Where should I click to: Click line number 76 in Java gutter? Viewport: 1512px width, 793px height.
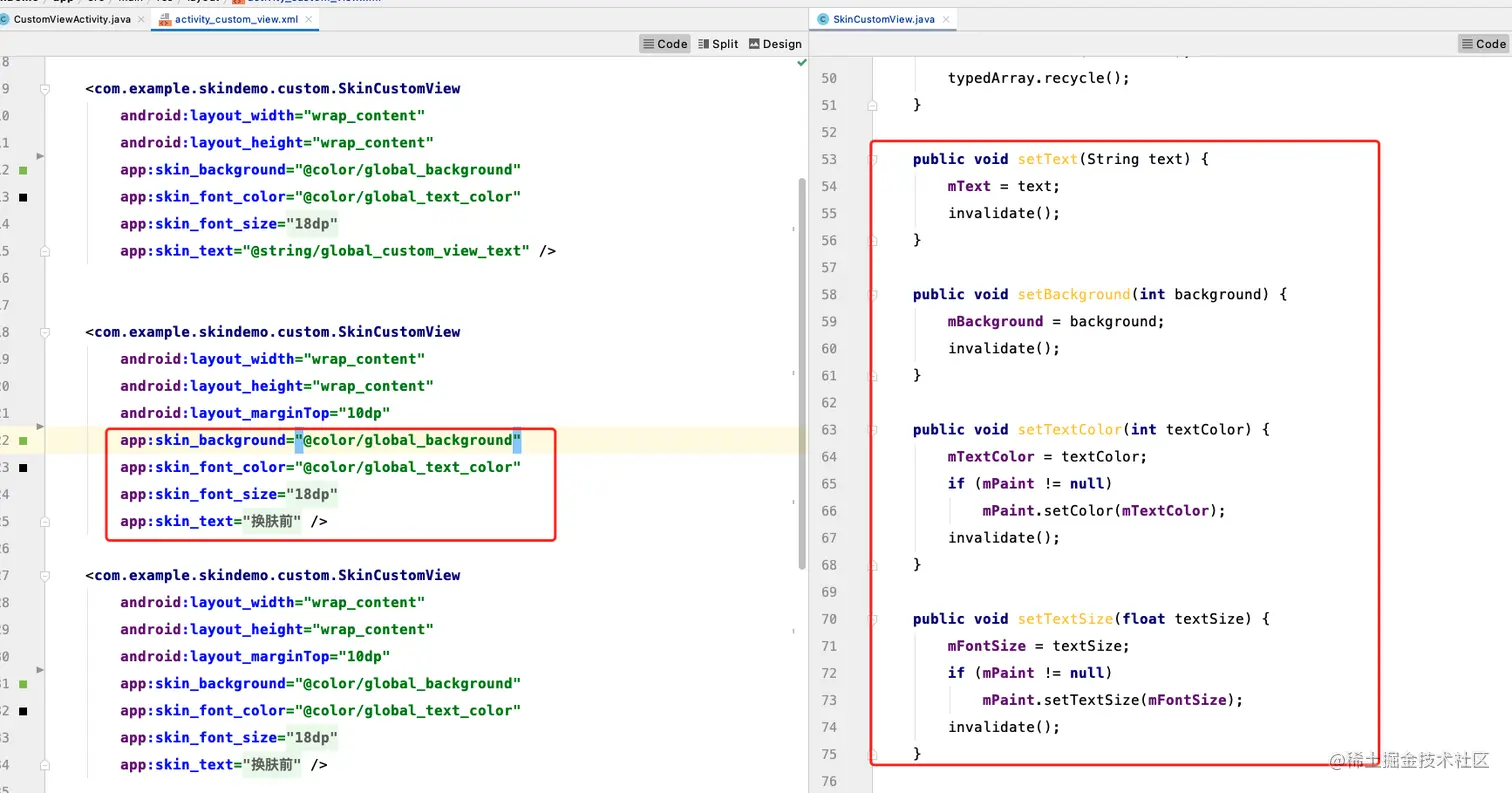829,780
